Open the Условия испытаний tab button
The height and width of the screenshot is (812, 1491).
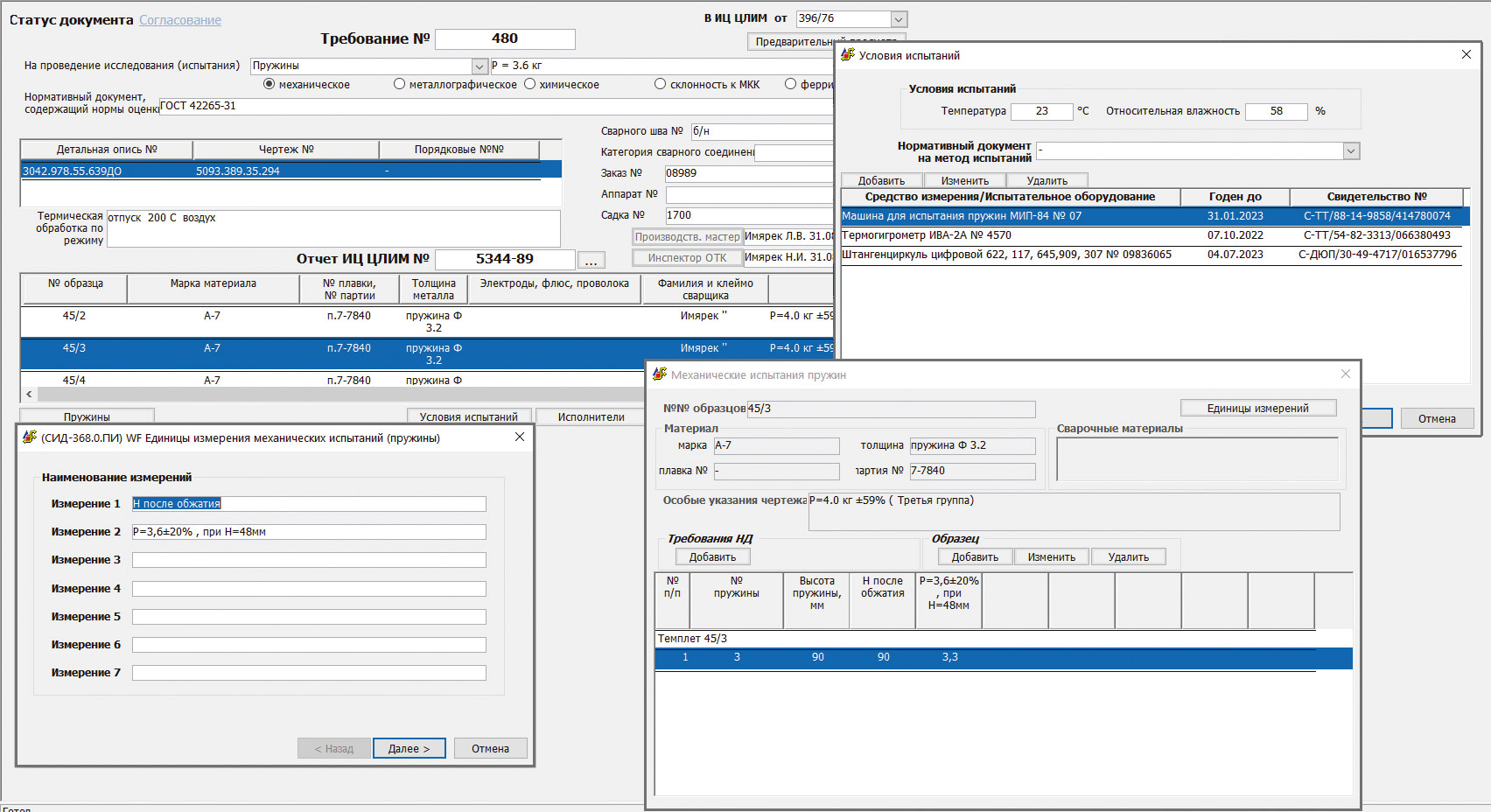tap(468, 417)
